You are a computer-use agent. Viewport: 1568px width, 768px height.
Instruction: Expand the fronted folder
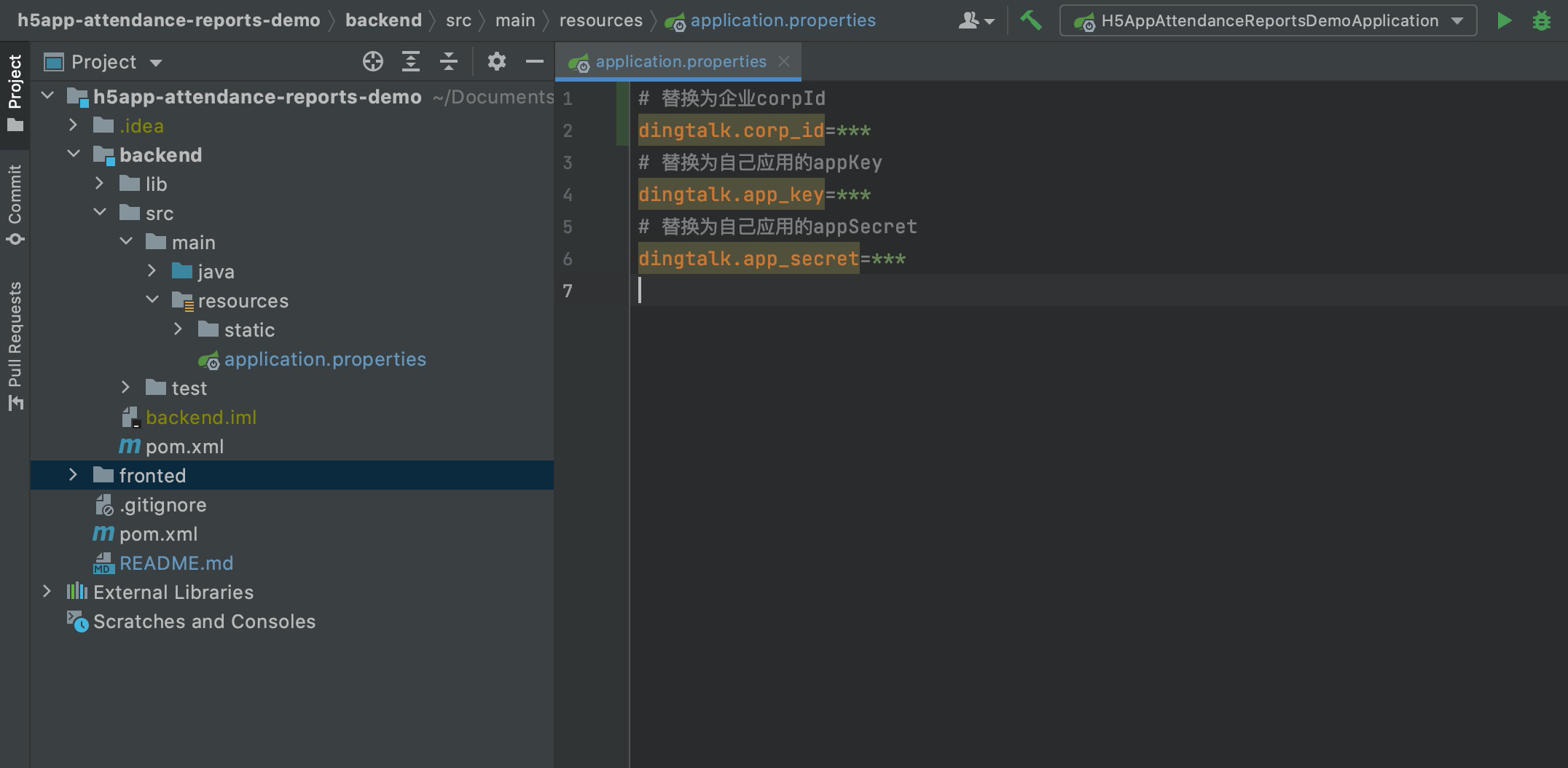tap(73, 475)
